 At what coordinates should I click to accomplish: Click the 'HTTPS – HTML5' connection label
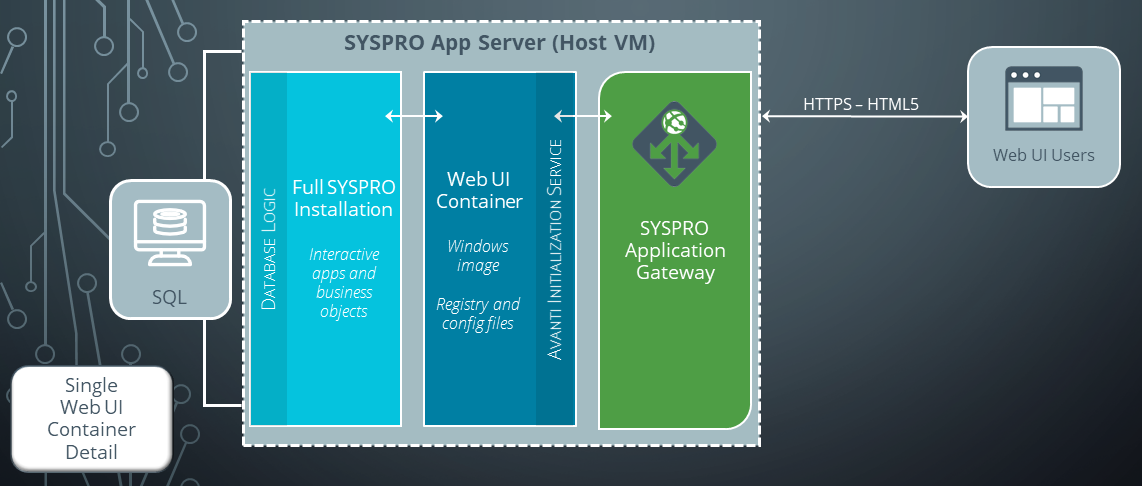pyautogui.click(x=860, y=102)
